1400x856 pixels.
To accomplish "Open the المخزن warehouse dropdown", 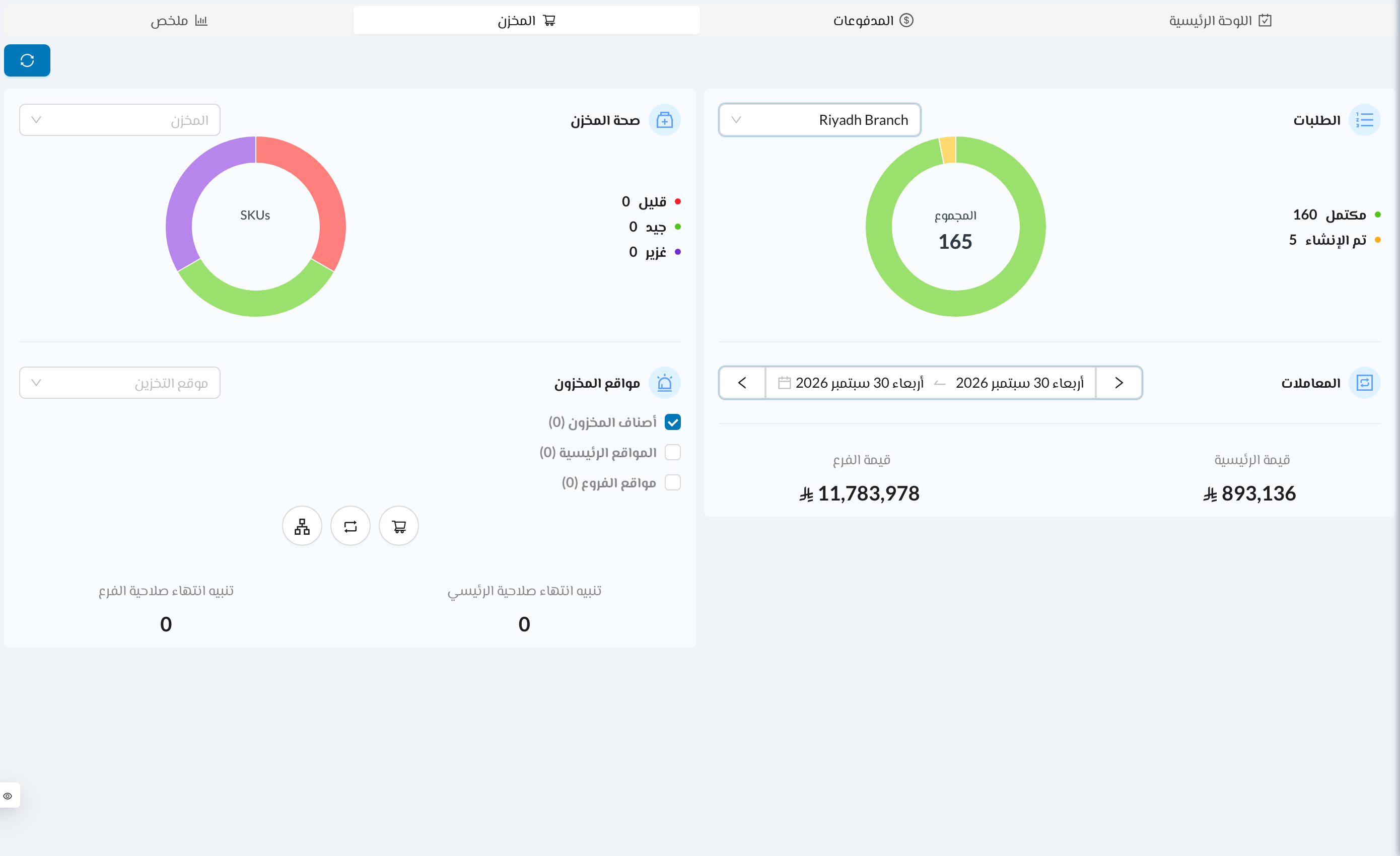I will (120, 120).
